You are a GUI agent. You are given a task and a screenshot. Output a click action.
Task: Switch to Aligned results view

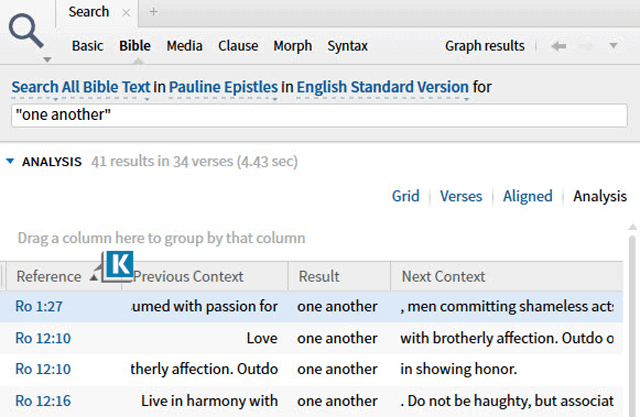click(x=527, y=196)
